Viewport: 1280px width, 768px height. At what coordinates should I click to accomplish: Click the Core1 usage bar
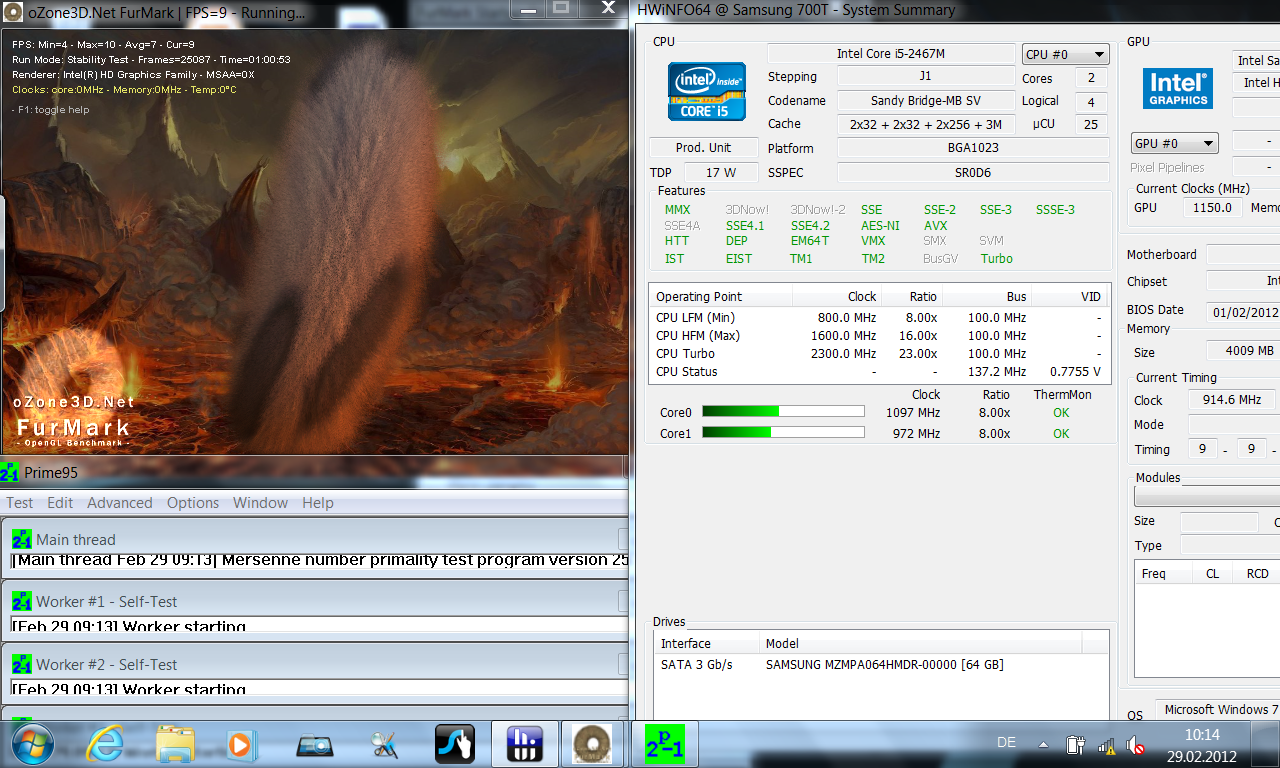783,432
